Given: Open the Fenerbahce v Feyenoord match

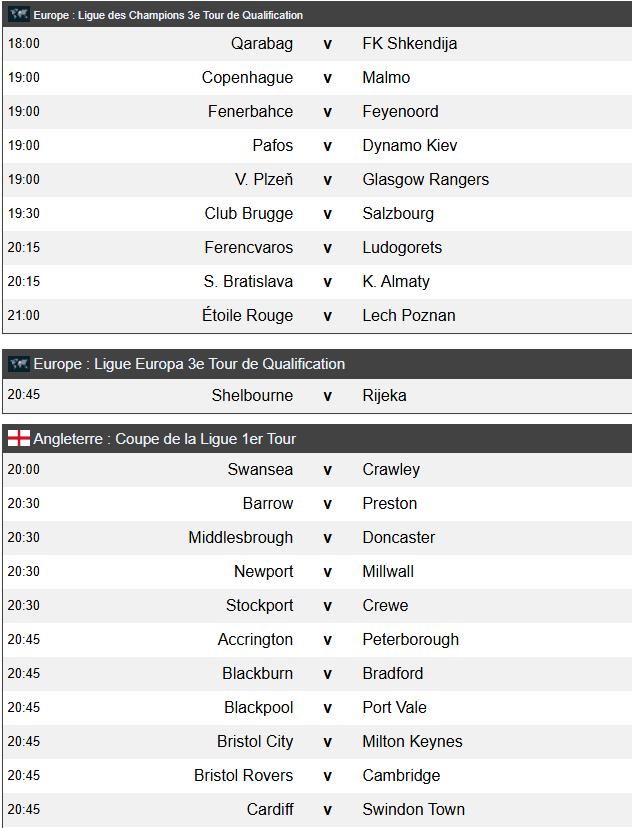Looking at the screenshot, I should (x=327, y=112).
